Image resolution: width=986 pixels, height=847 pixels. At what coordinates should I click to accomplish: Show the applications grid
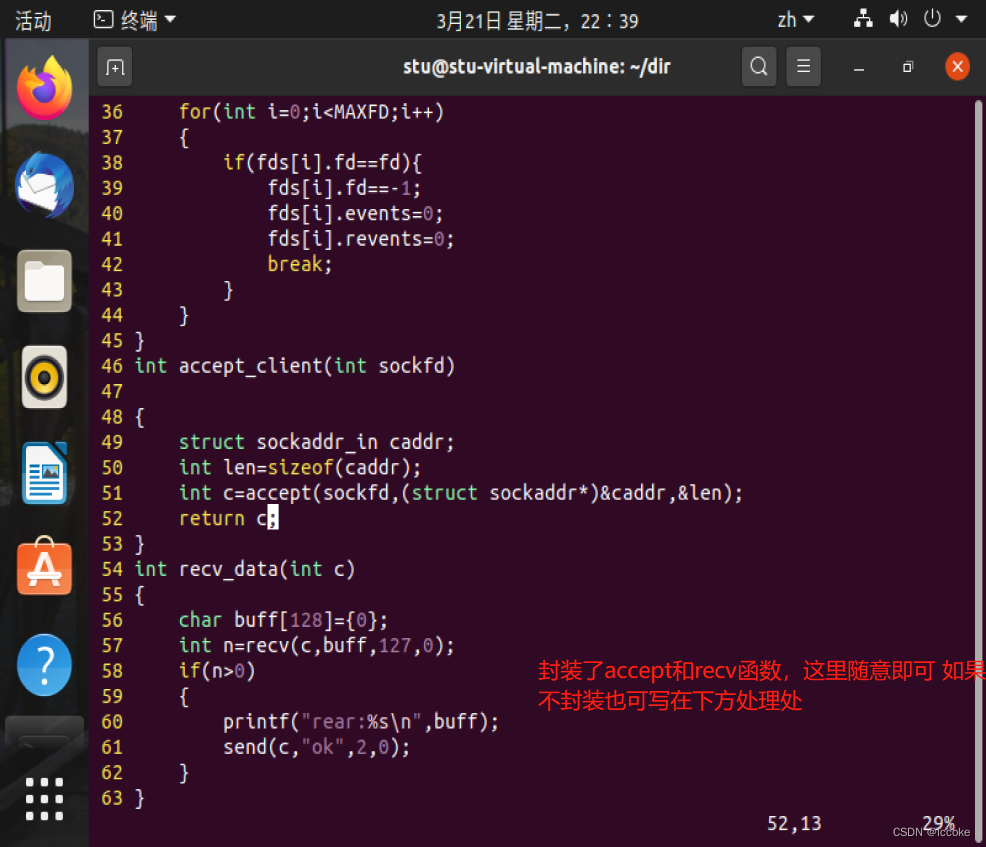click(x=44, y=799)
